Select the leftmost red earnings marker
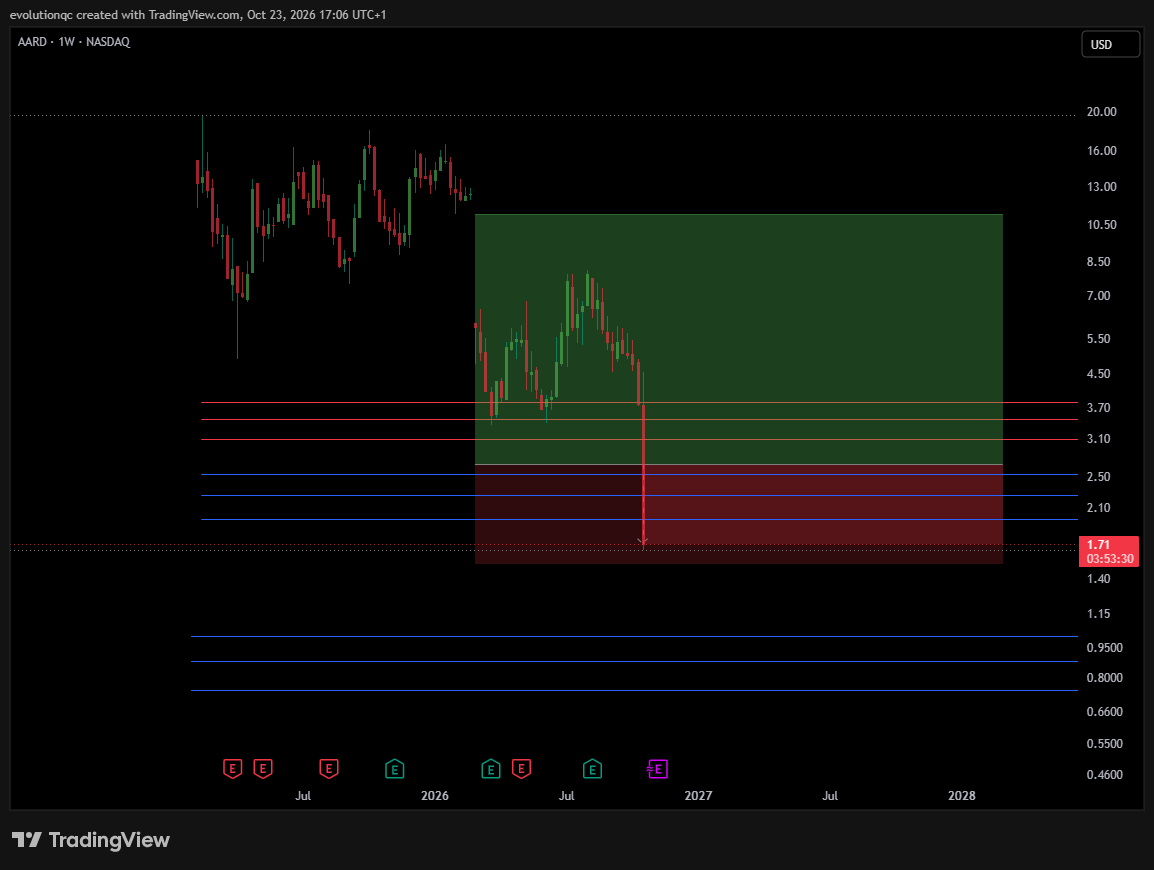This screenshot has height=870, width=1154. click(233, 769)
